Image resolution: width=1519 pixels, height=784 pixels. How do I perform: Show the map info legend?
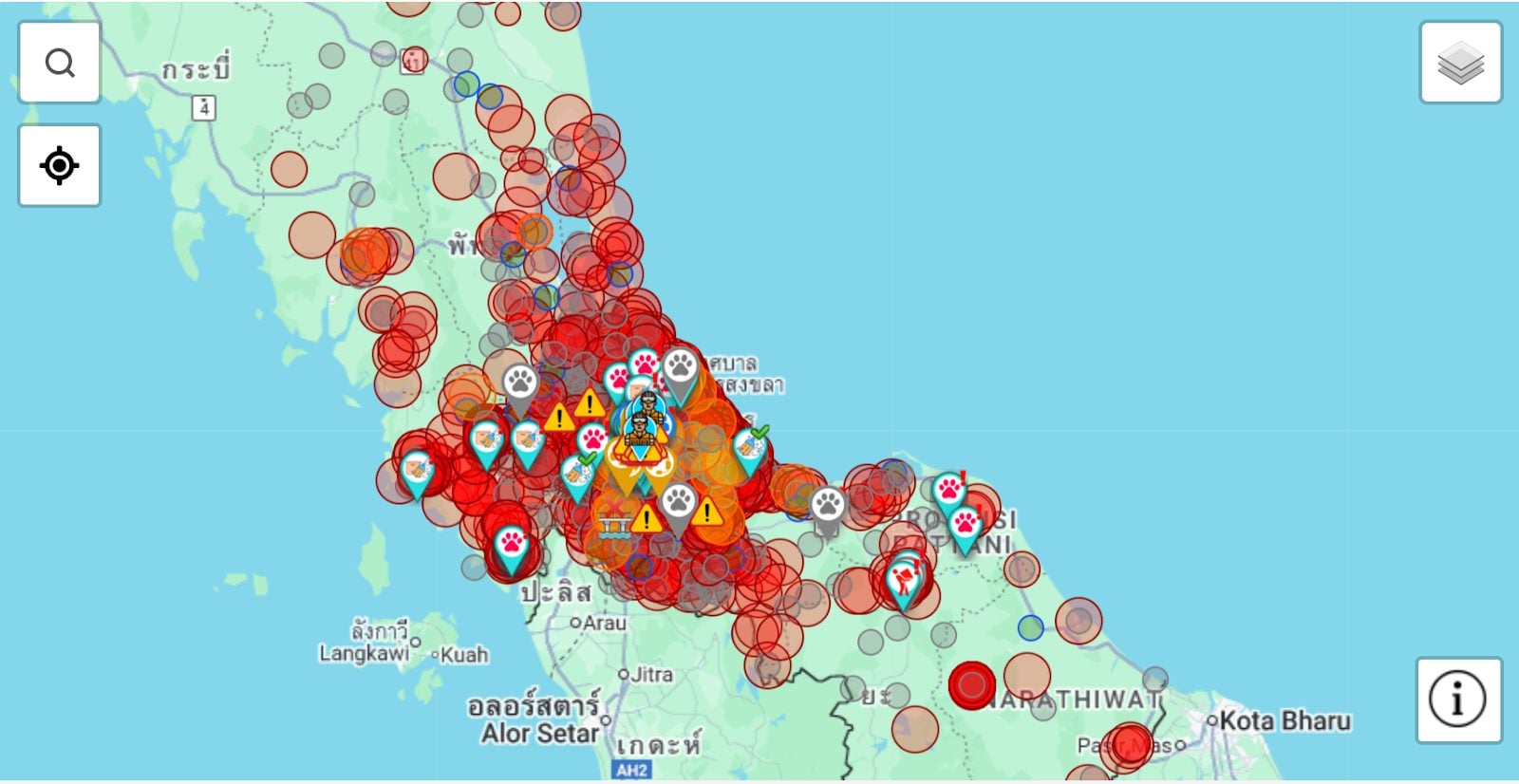[x=1458, y=700]
